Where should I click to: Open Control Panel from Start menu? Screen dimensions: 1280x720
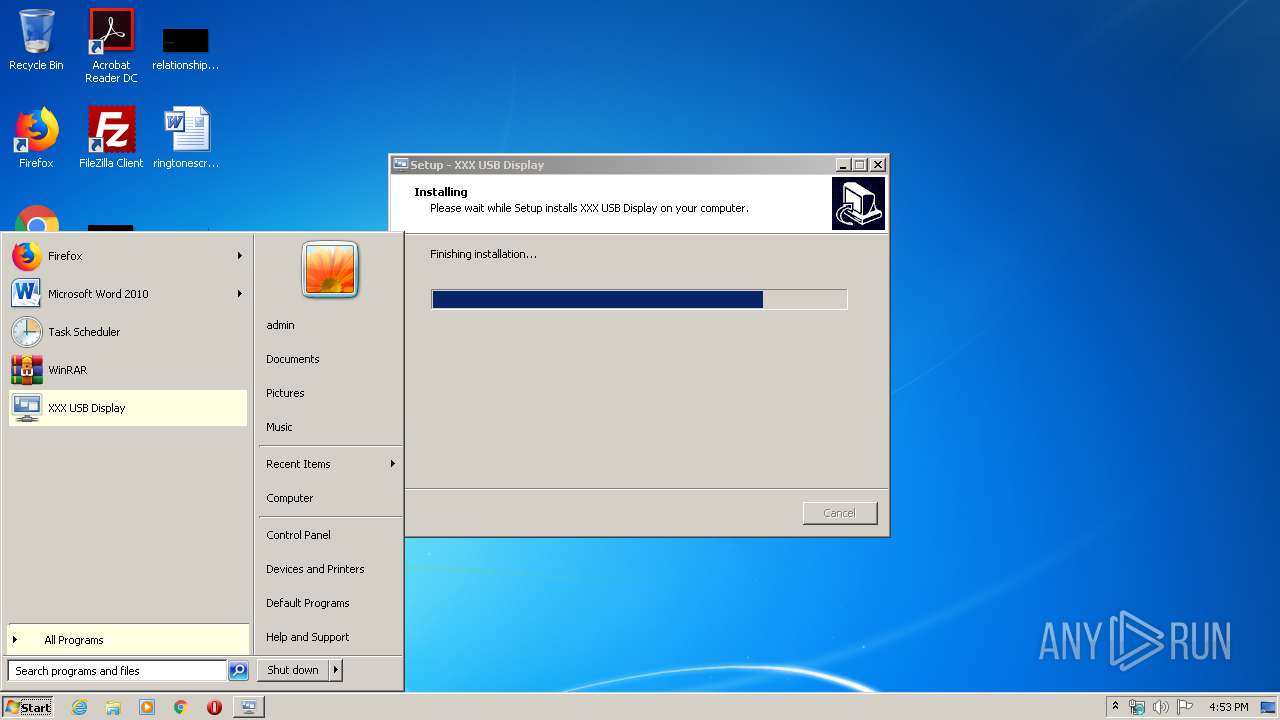(x=330, y=535)
